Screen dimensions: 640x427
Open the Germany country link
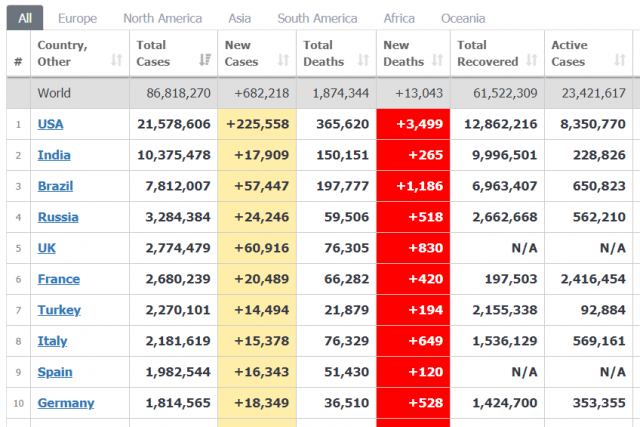(66, 403)
